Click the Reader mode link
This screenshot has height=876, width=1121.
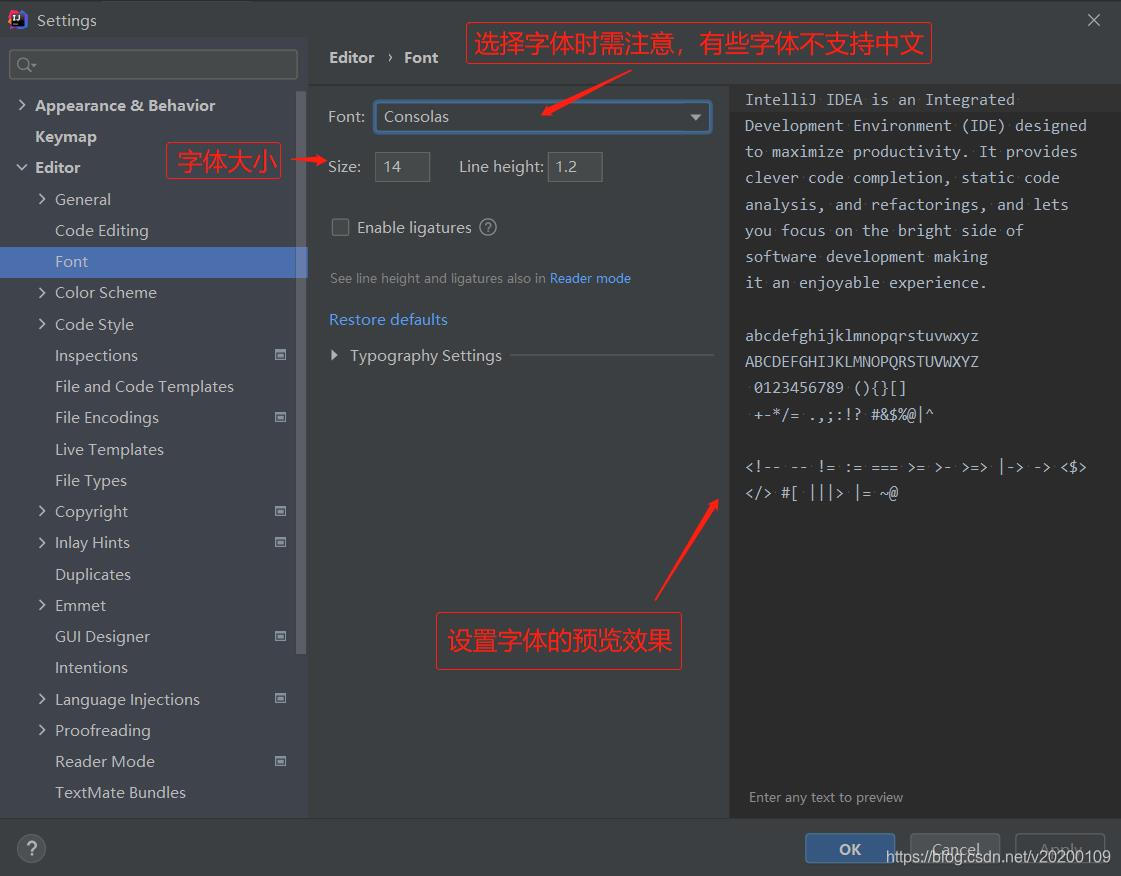coord(590,278)
